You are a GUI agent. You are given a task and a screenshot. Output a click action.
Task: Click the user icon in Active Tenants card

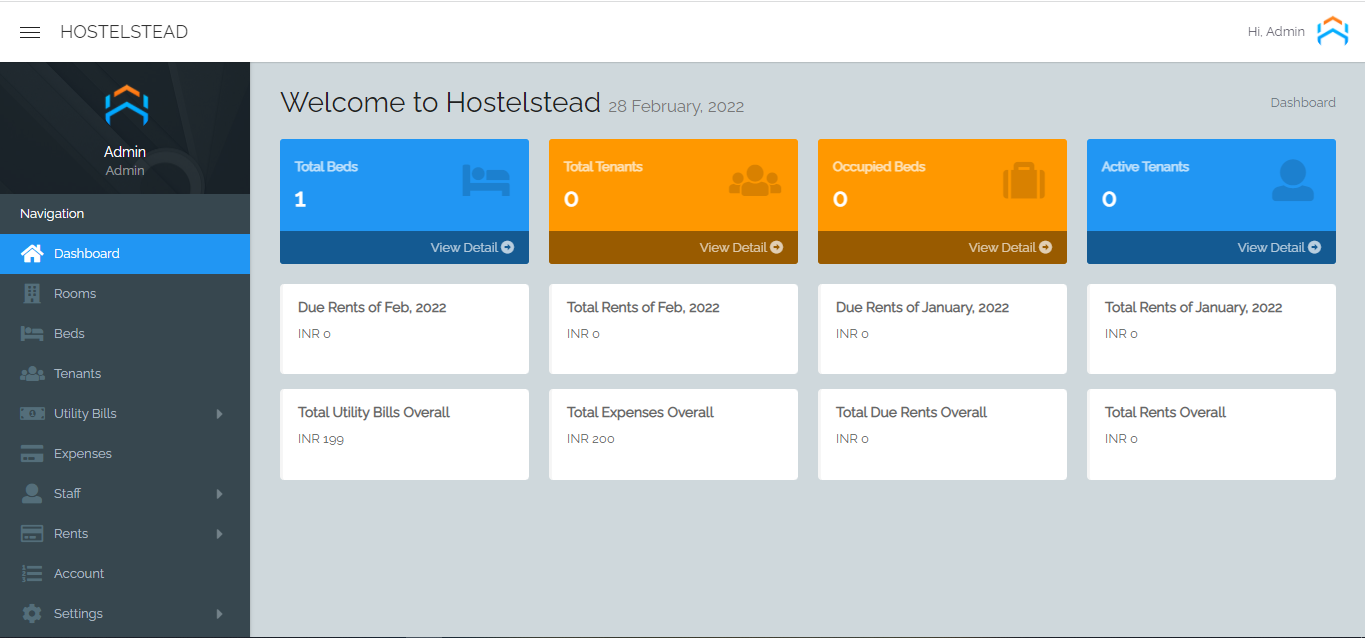[x=1293, y=181]
